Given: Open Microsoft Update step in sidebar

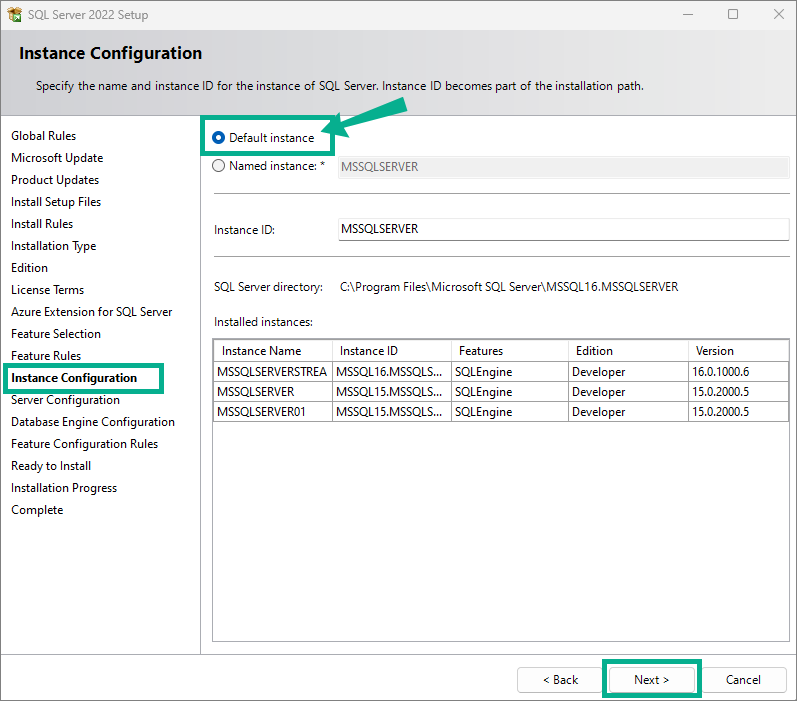Looking at the screenshot, I should pyautogui.click(x=57, y=158).
